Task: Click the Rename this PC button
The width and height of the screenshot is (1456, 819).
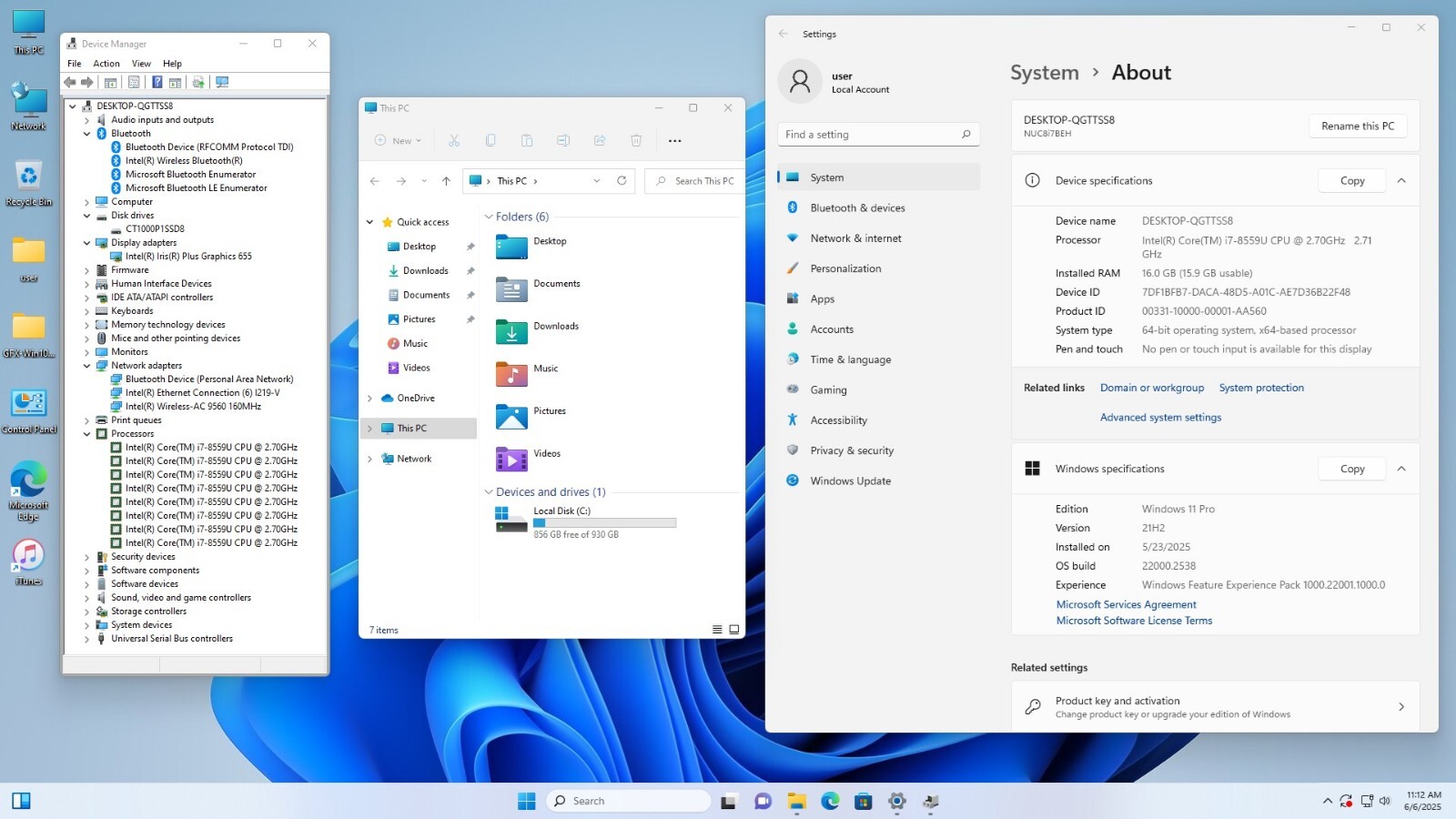Action: [1358, 126]
